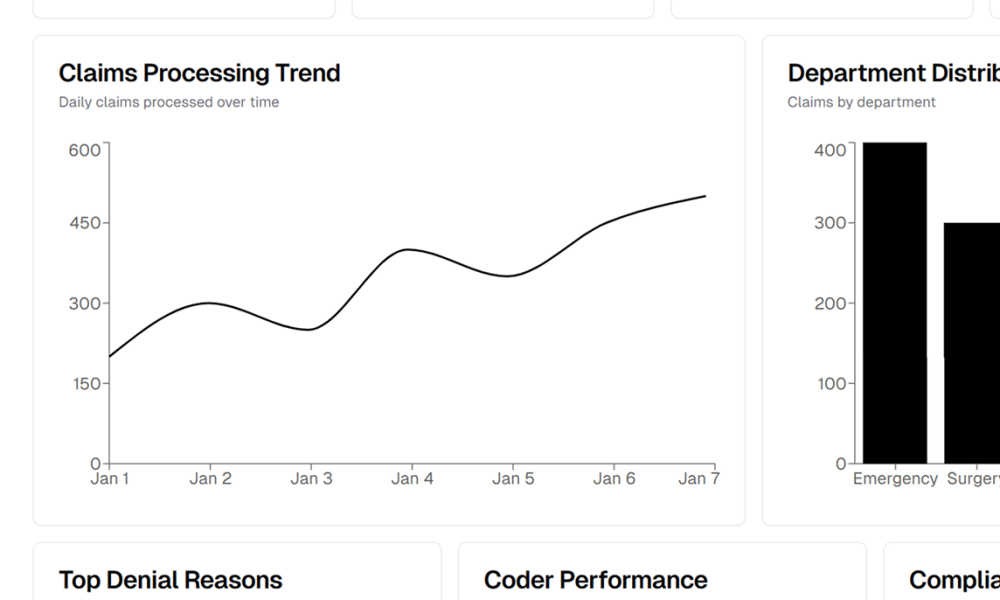Click the 600 y-axis label on trend chart
Image resolution: width=1000 pixels, height=600 pixels.
click(x=84, y=150)
